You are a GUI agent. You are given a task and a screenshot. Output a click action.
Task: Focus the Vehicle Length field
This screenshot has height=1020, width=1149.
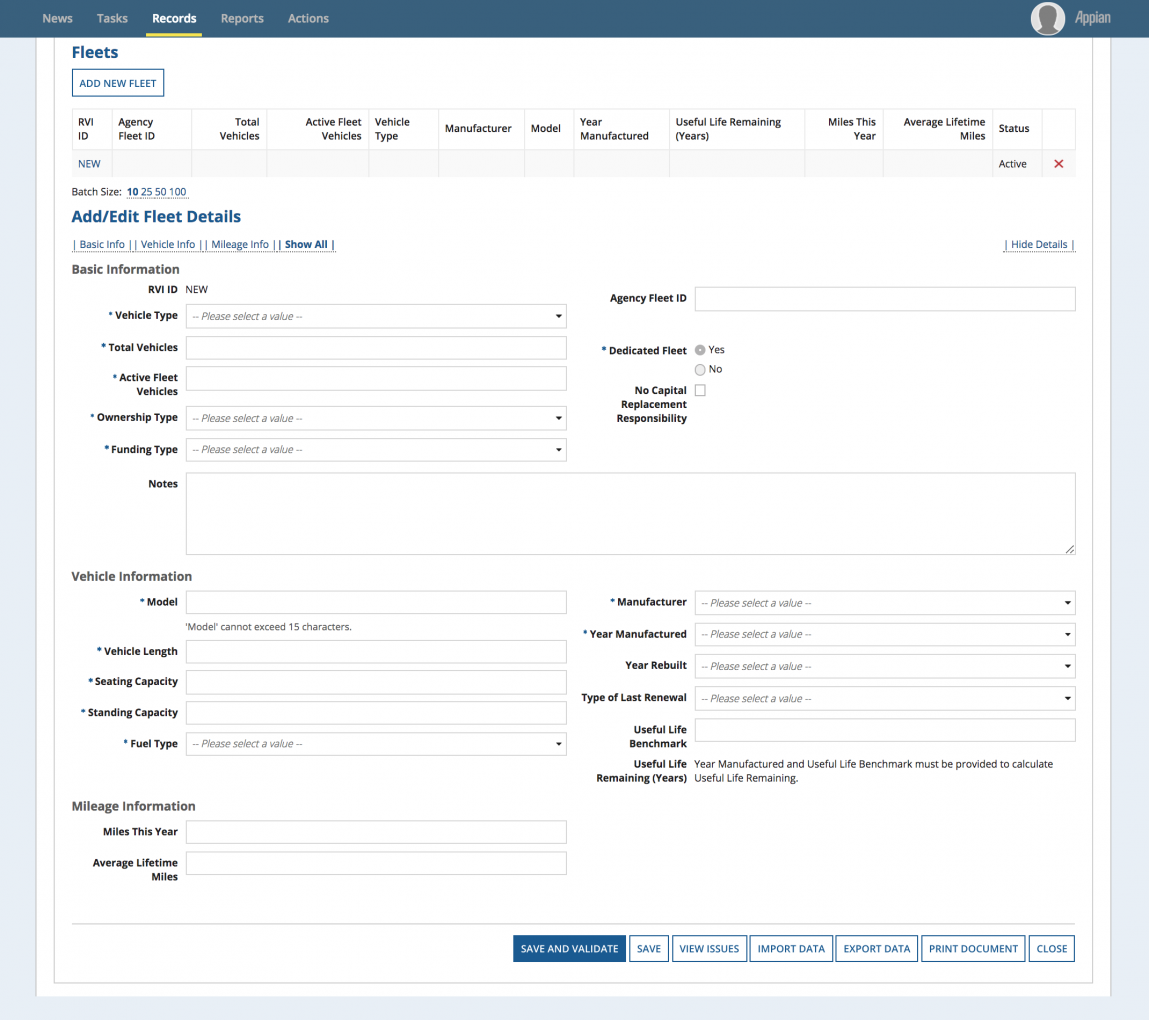(x=376, y=651)
